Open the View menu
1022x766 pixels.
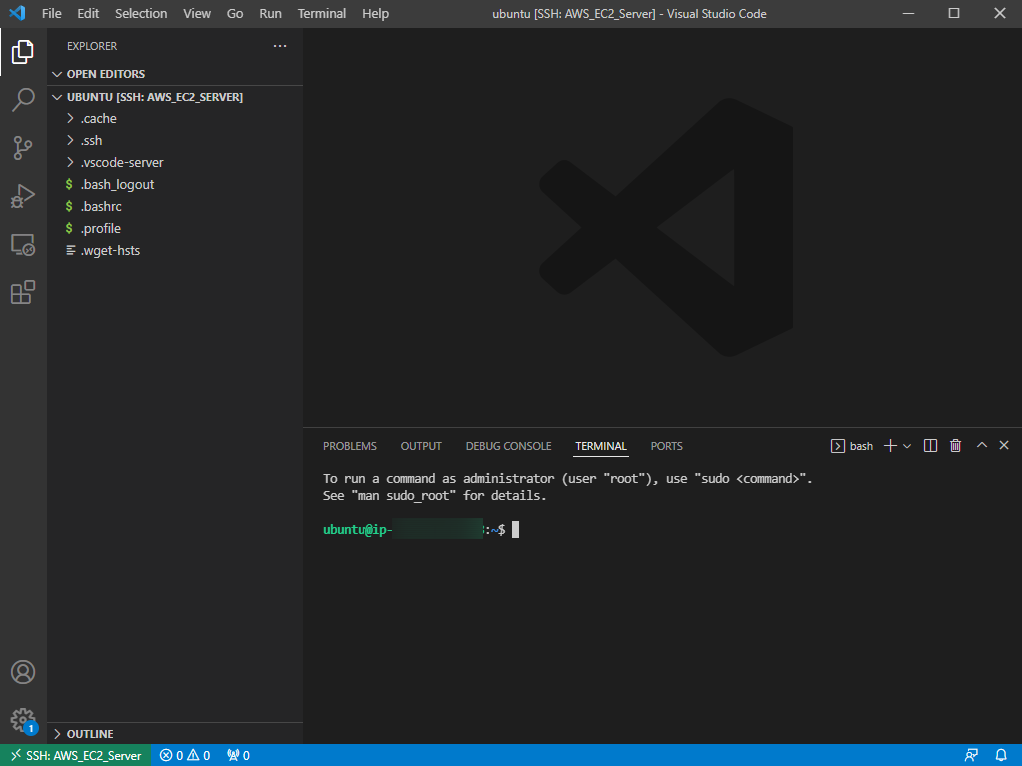[197, 13]
